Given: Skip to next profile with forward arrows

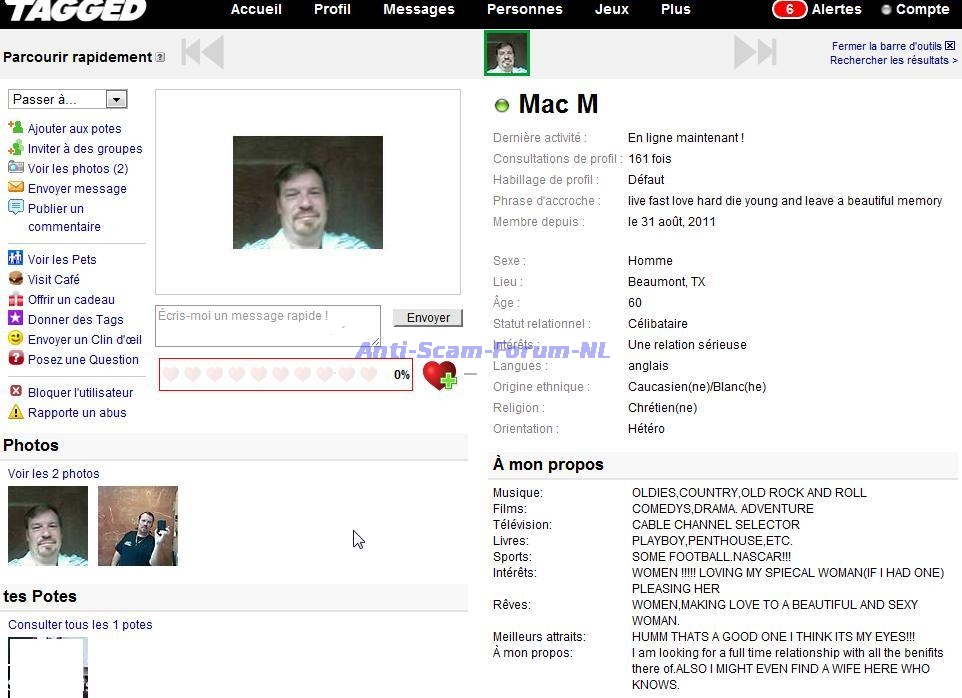Looking at the screenshot, I should [755, 52].
